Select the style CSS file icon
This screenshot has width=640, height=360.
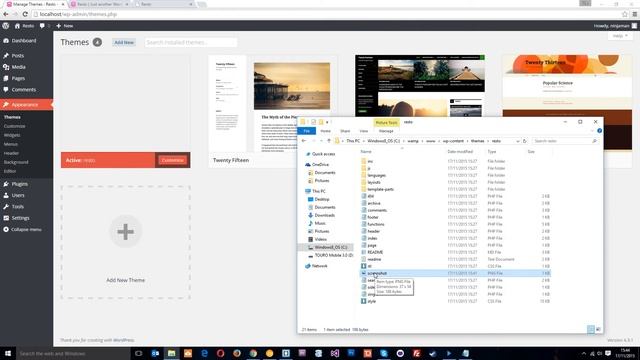364,301
